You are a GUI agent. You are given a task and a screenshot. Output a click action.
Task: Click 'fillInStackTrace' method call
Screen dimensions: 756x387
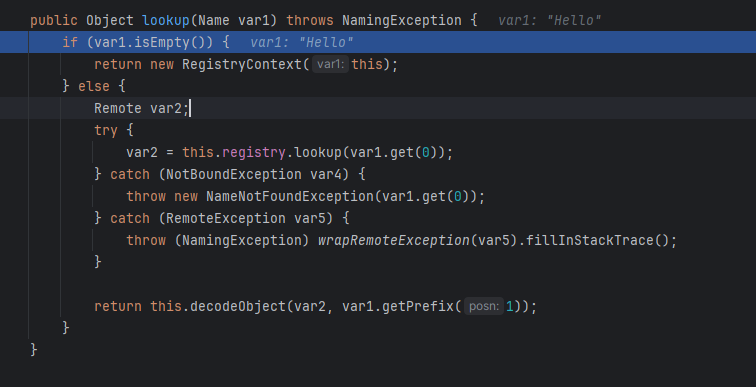[589, 240]
